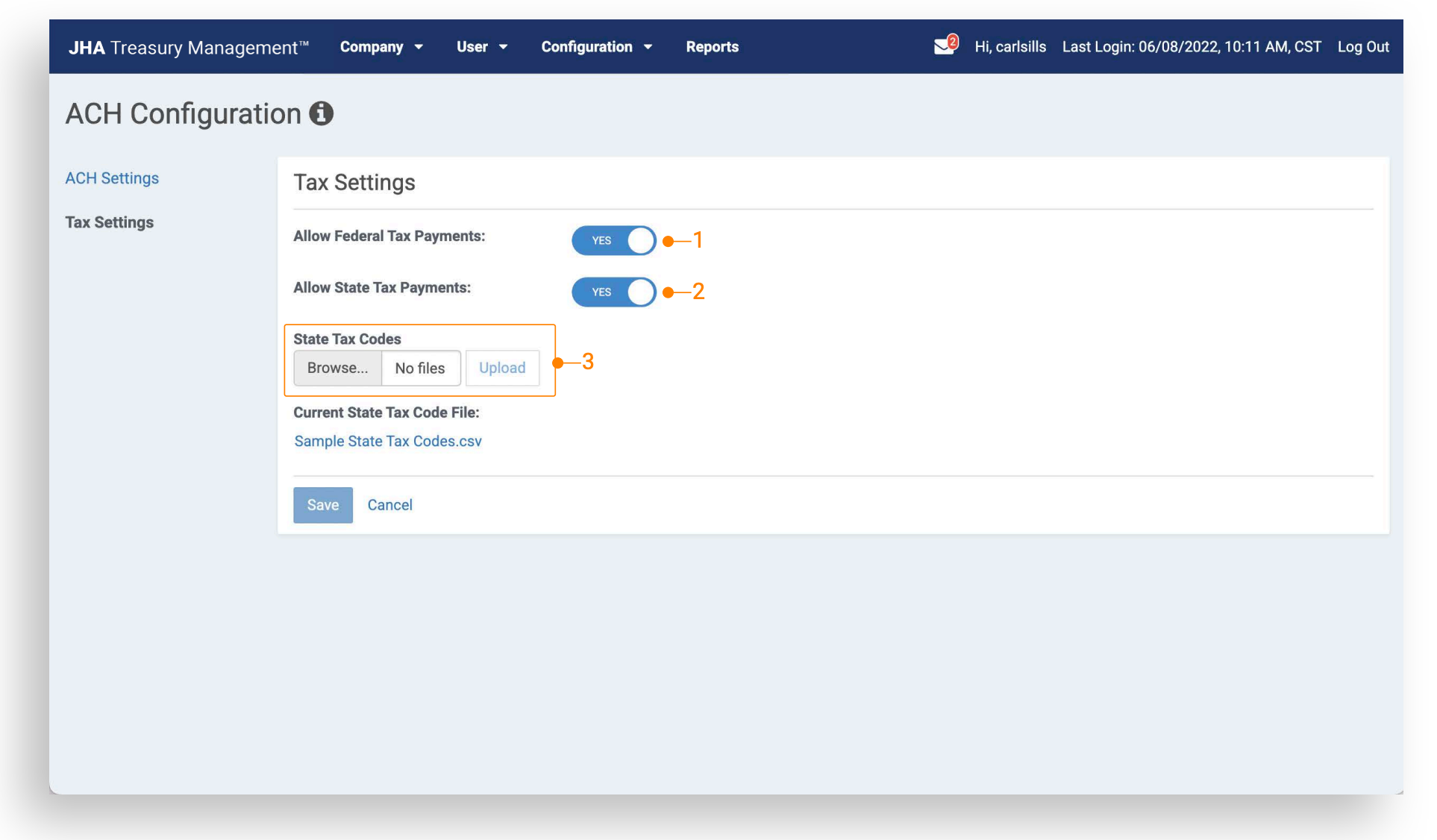
Task: Click the red notification badge
Action: 953,41
